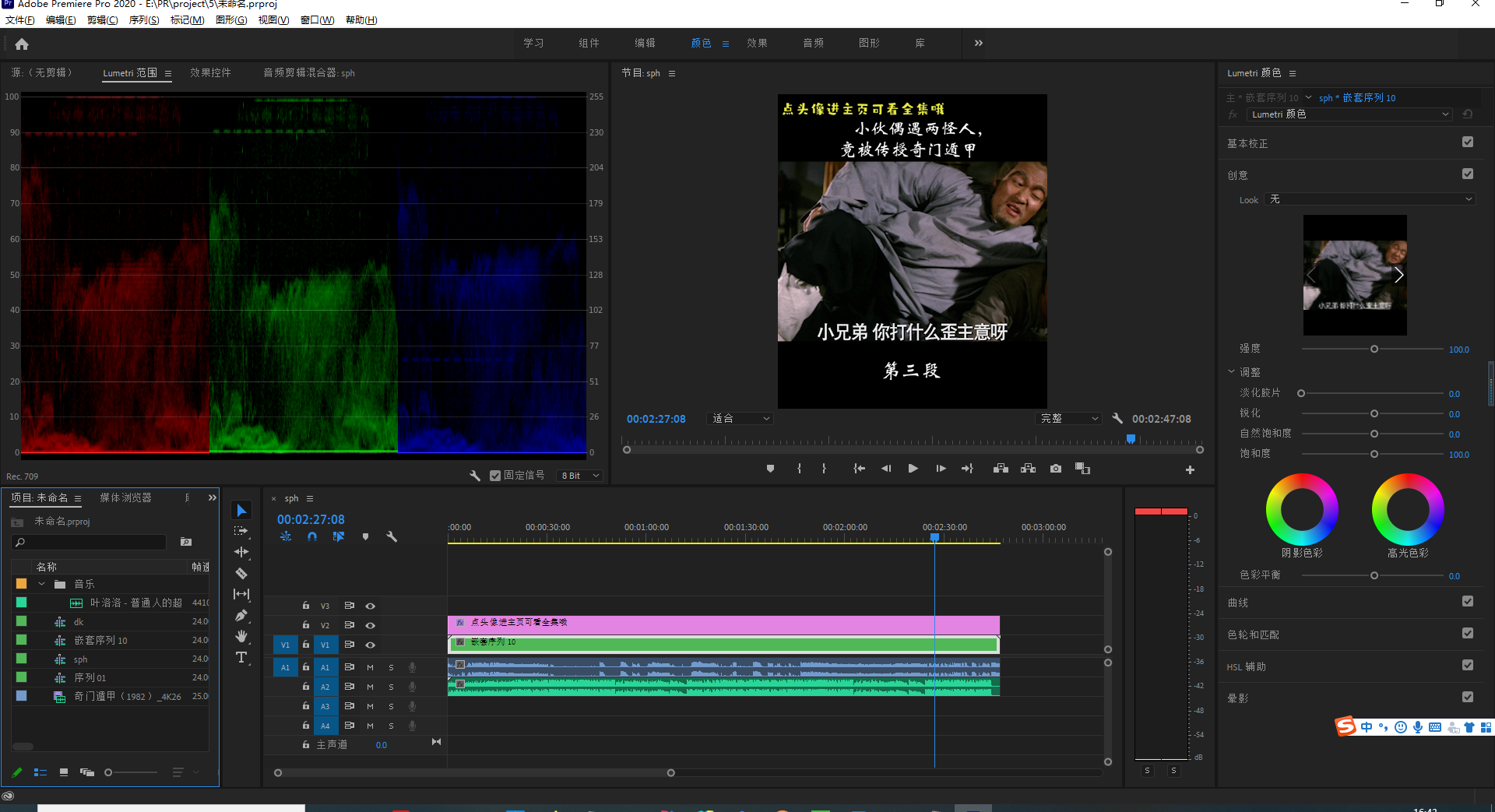Click the 阴影色彩 color wheel
Viewport: 1495px width, 812px height.
click(x=1302, y=510)
